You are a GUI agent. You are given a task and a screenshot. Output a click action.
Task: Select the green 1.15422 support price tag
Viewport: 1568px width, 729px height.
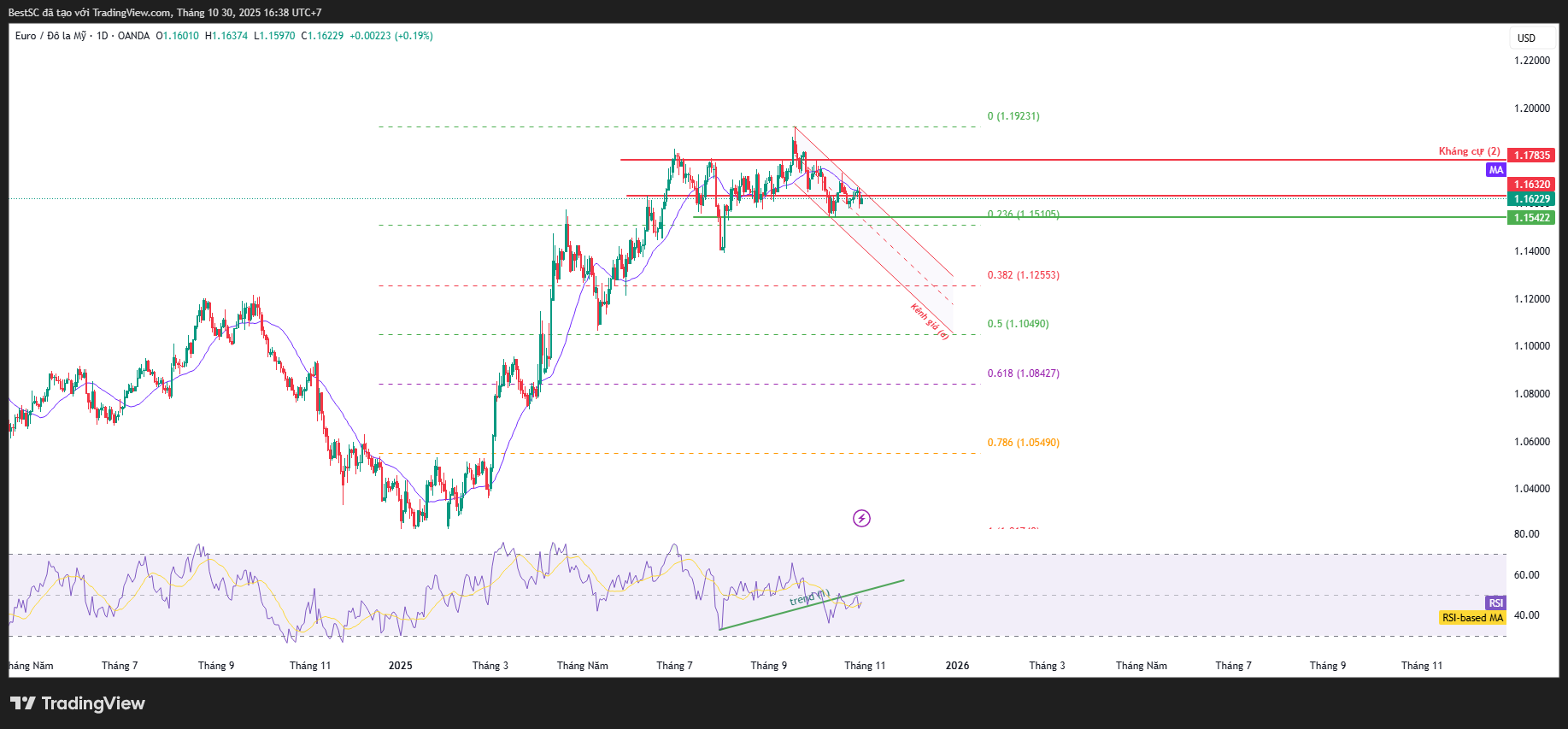pyautogui.click(x=1531, y=218)
